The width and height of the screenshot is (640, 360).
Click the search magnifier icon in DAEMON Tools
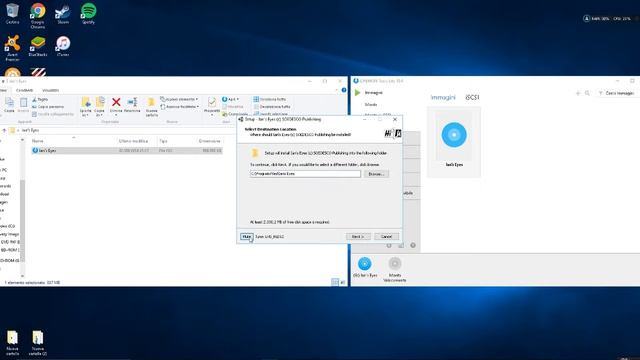587,93
